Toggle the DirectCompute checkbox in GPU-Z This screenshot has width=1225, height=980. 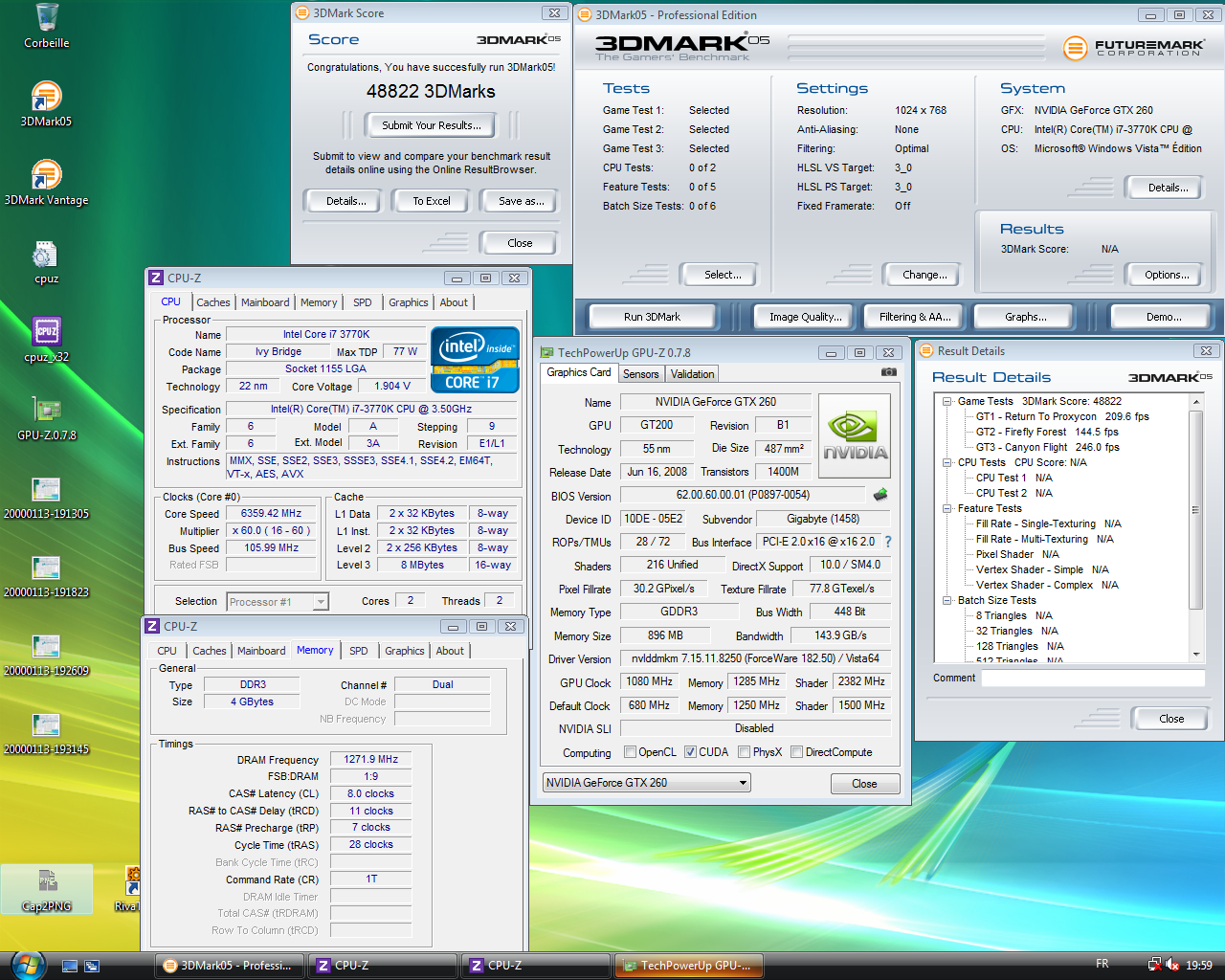pos(796,752)
